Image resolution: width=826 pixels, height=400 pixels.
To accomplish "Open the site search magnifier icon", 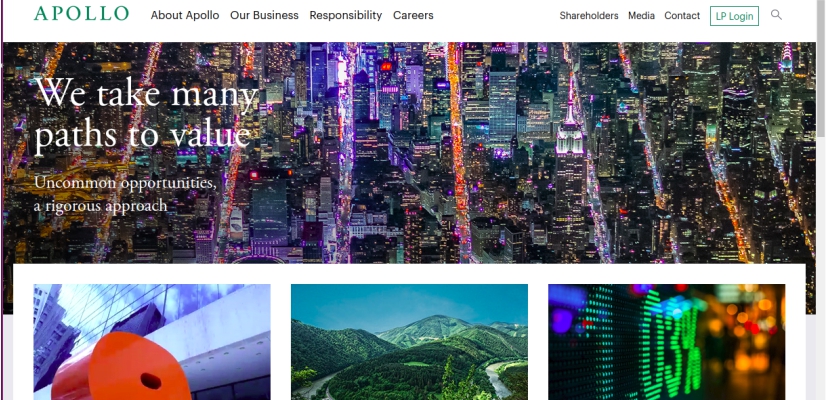I will [x=776, y=15].
